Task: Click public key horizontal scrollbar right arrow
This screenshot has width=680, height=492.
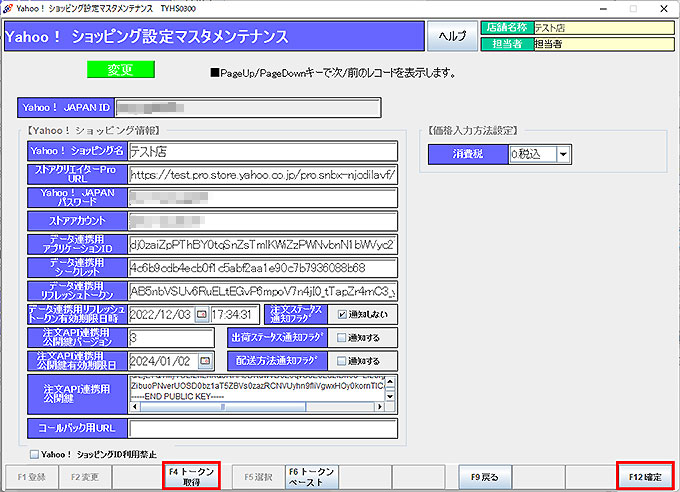Action: [x=380, y=407]
